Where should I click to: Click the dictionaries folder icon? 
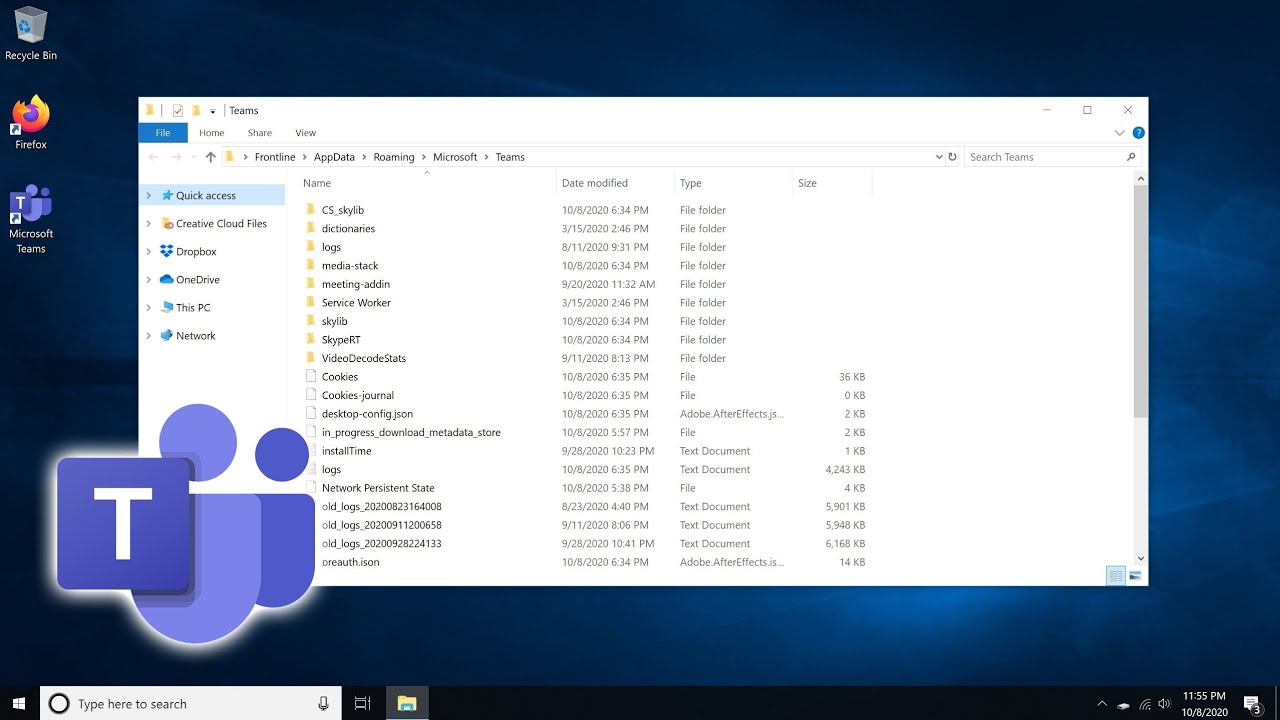pos(311,229)
